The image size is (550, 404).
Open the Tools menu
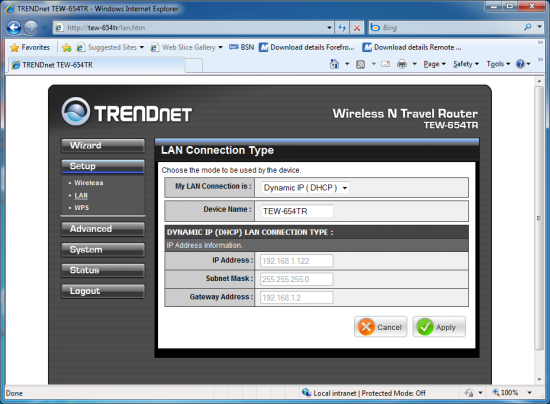click(498, 64)
